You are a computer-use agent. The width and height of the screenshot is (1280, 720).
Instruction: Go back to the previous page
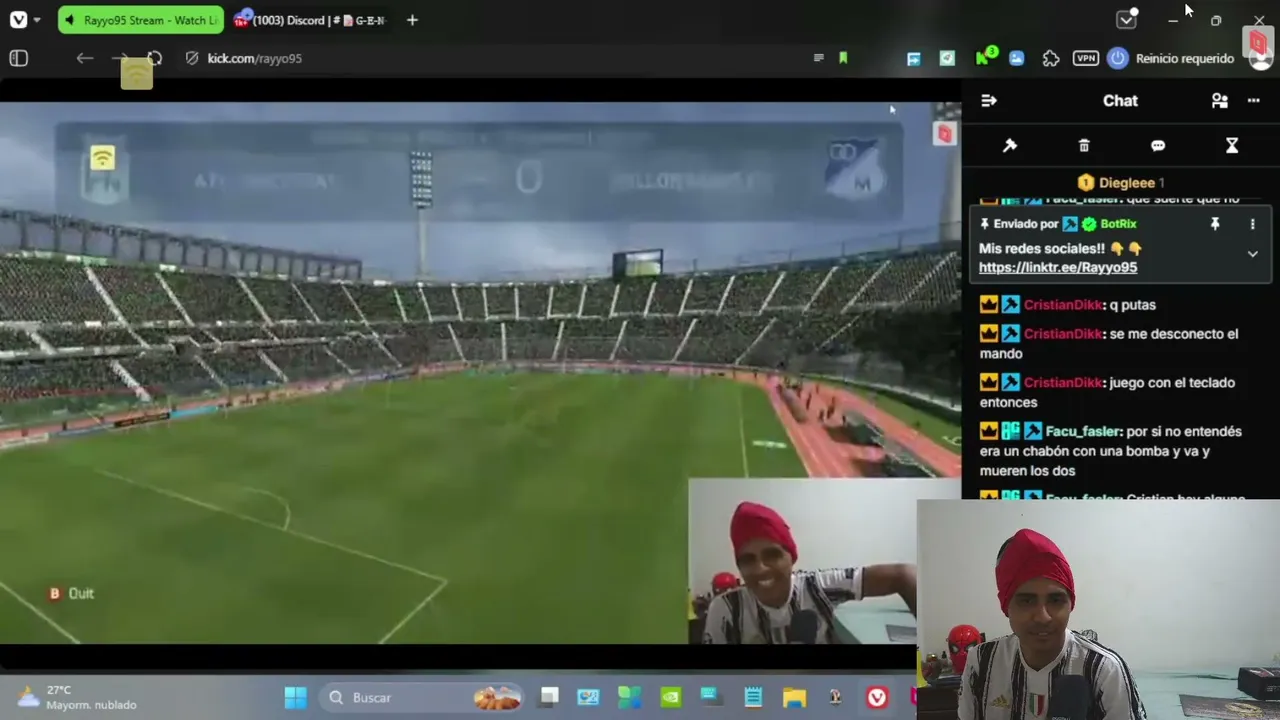[85, 58]
